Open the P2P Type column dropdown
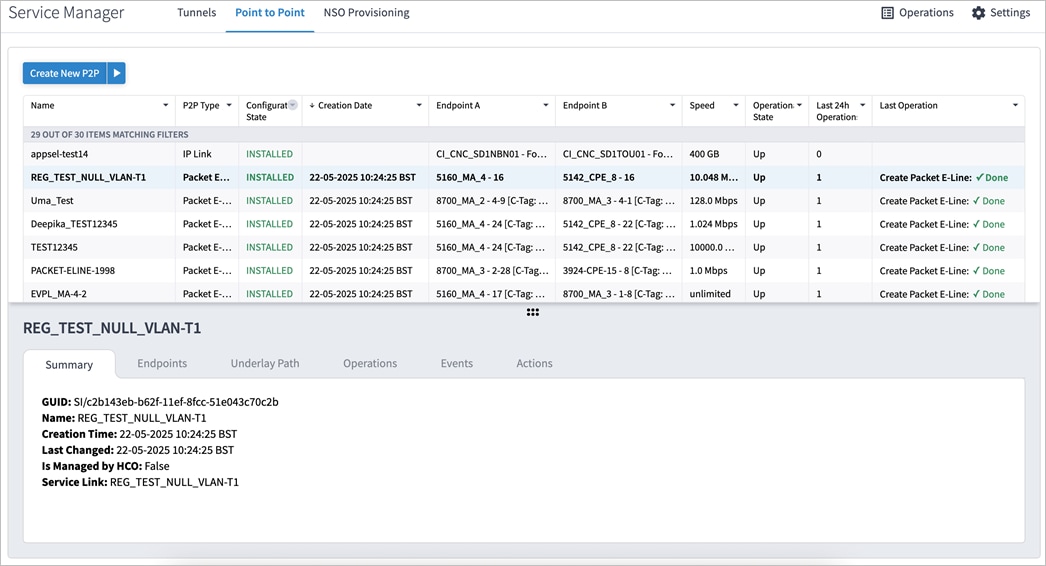The height and width of the screenshot is (566, 1046). tap(229, 106)
